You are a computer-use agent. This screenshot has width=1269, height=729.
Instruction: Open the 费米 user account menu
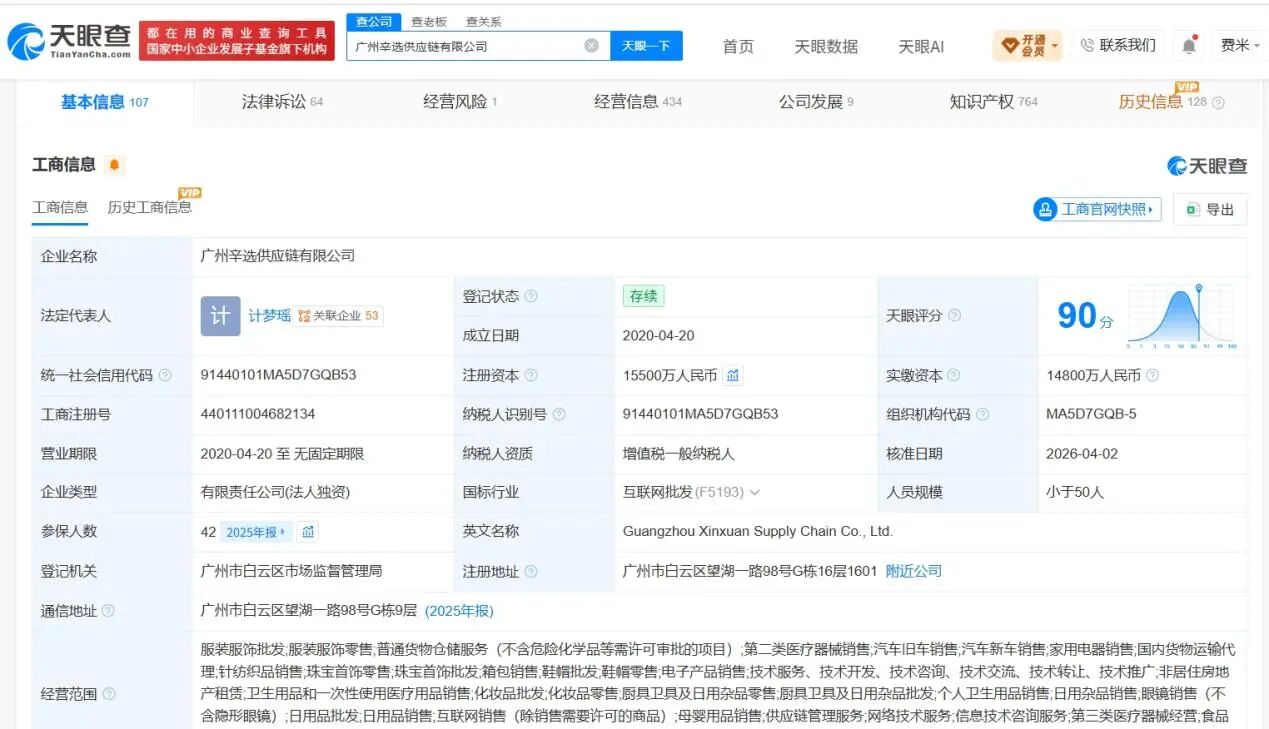(1241, 45)
